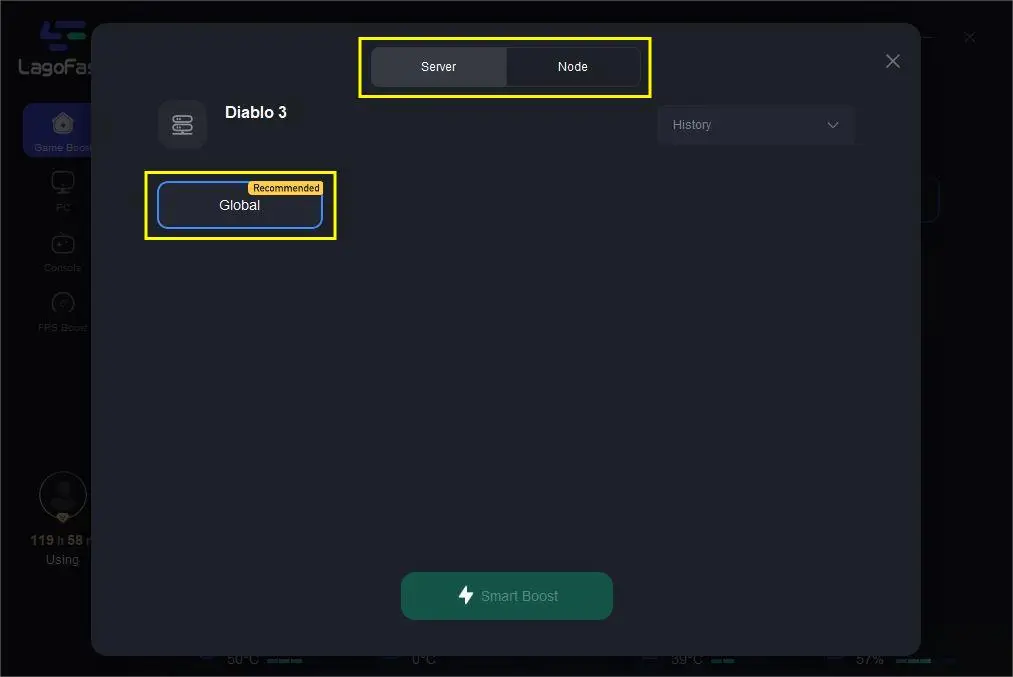Screen dimensions: 1013x677
Task: Close the server selection dialog
Action: (893, 61)
